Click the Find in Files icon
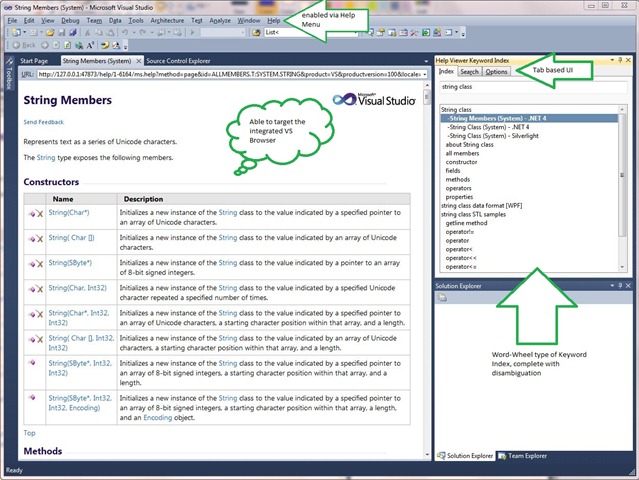 click(256, 32)
